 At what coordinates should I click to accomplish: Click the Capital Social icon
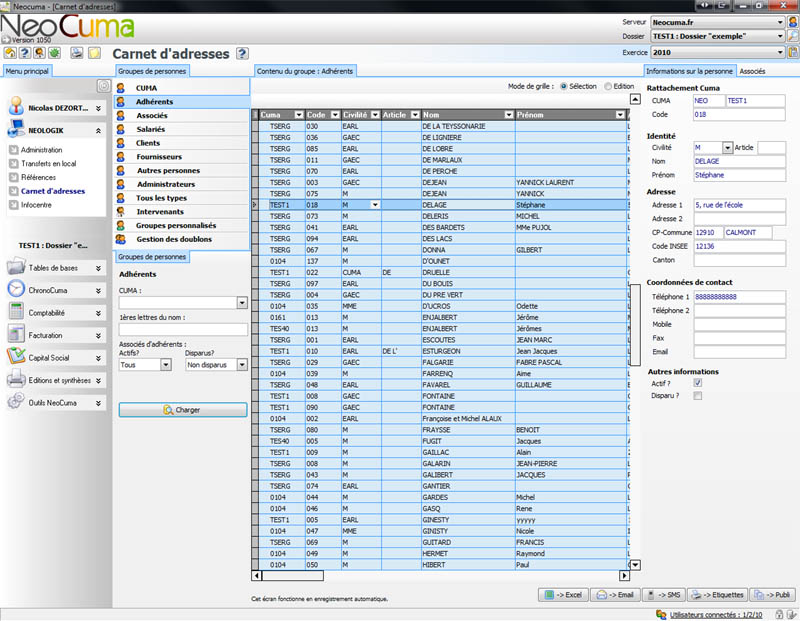point(16,356)
